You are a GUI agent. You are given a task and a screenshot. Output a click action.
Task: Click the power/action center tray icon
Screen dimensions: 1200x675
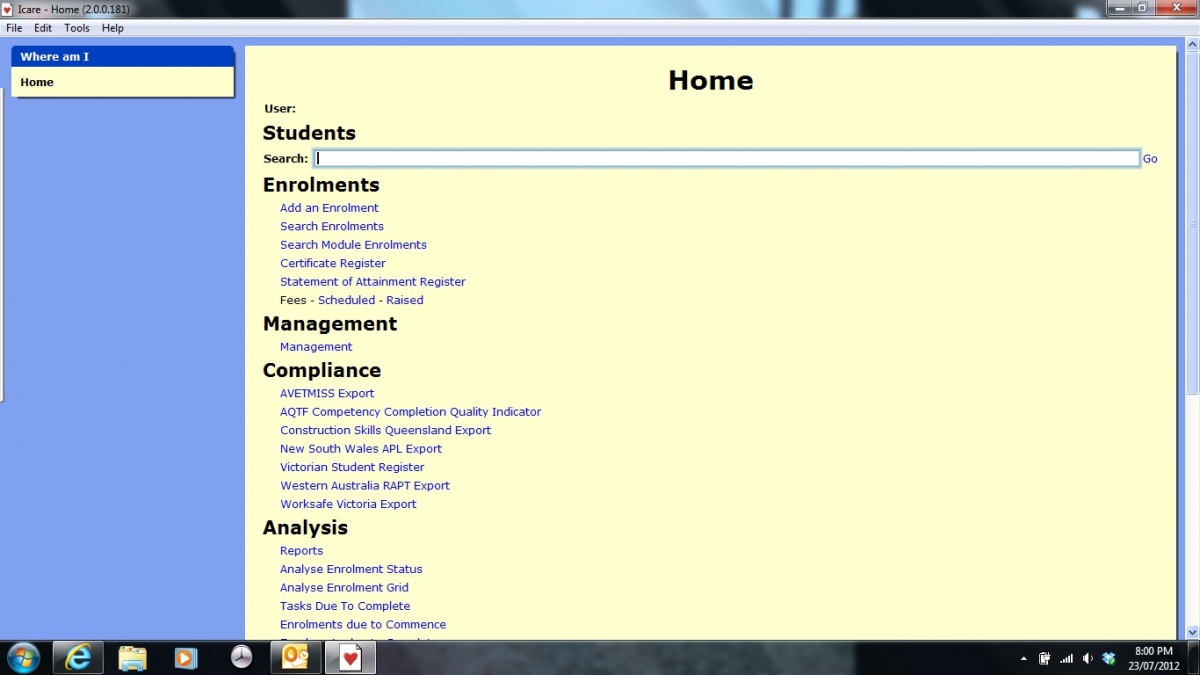pyautogui.click(x=1045, y=658)
